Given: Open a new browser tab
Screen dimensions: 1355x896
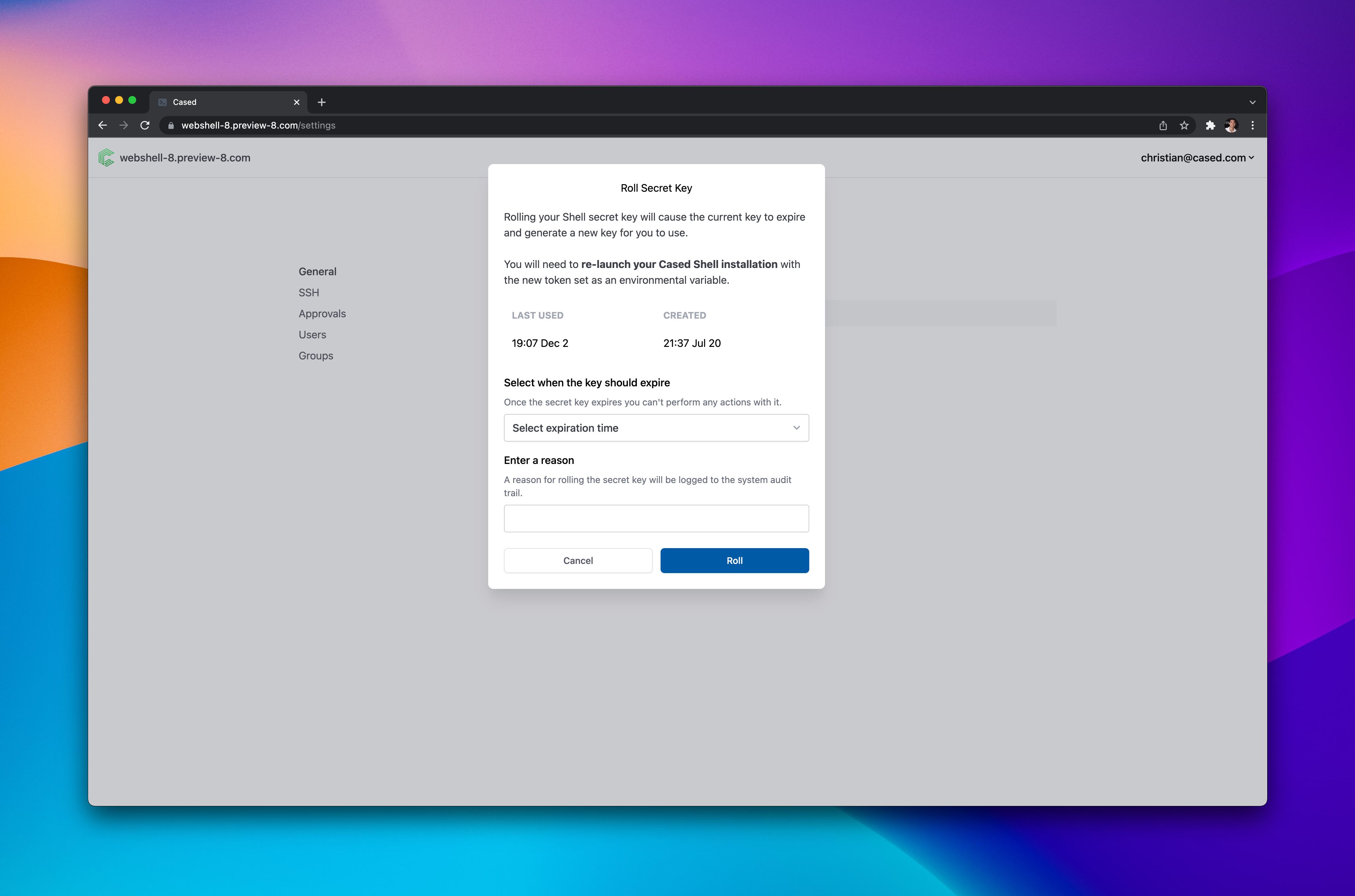Looking at the screenshot, I should (x=322, y=102).
